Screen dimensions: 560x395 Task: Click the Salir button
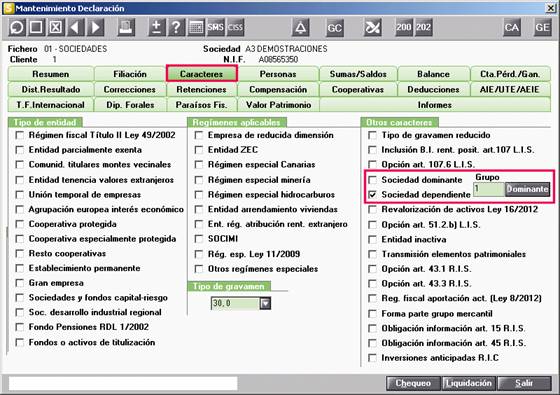pyautogui.click(x=524, y=383)
